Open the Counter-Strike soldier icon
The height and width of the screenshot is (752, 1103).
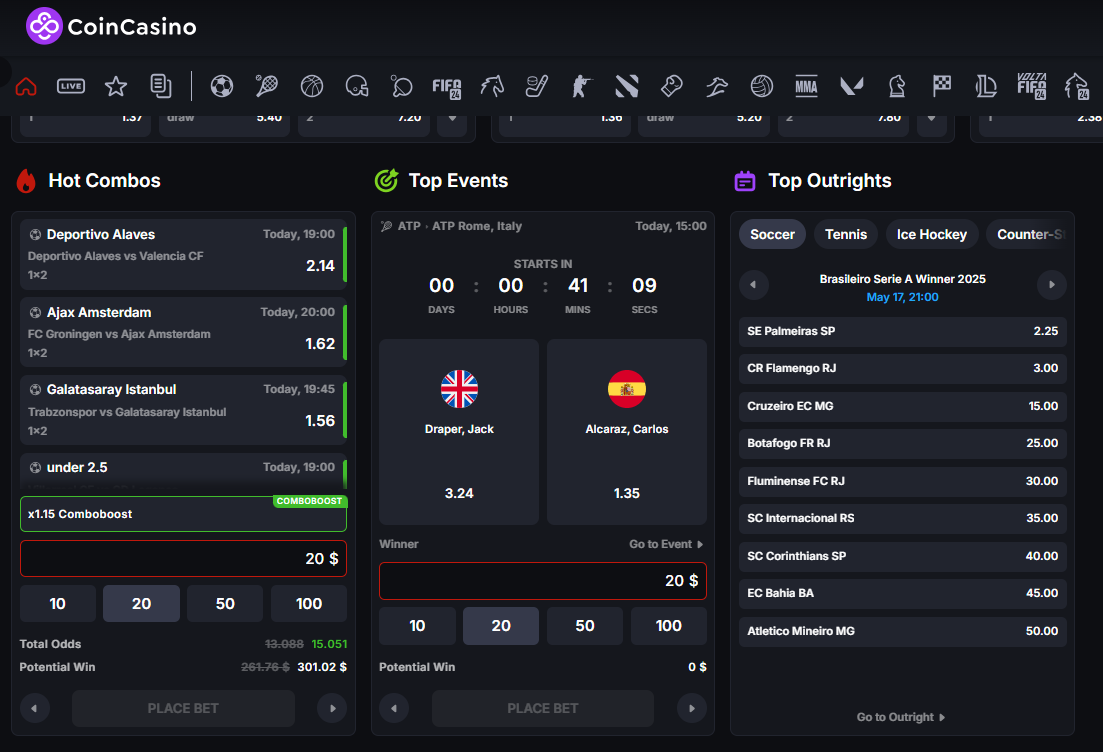click(582, 87)
